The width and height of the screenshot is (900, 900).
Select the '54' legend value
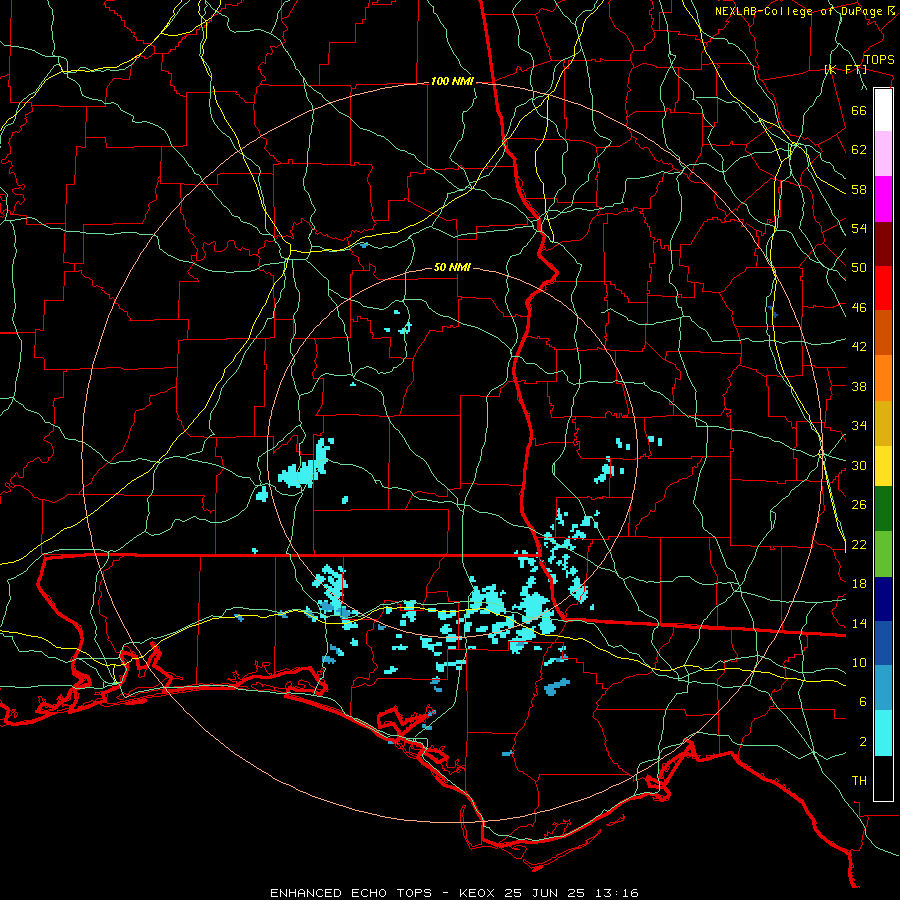pyautogui.click(x=859, y=228)
